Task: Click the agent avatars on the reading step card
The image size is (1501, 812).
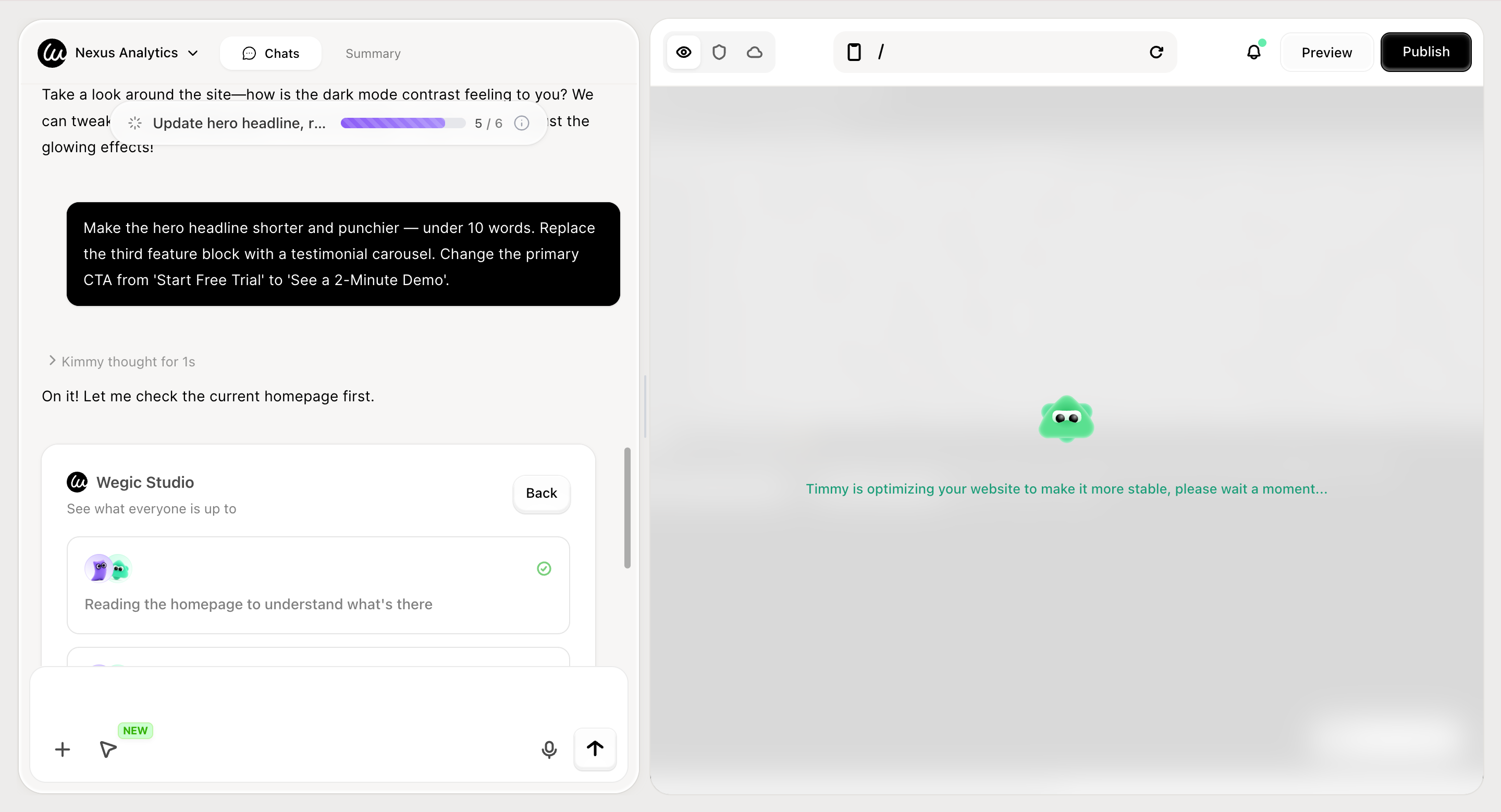Action: [x=108, y=569]
